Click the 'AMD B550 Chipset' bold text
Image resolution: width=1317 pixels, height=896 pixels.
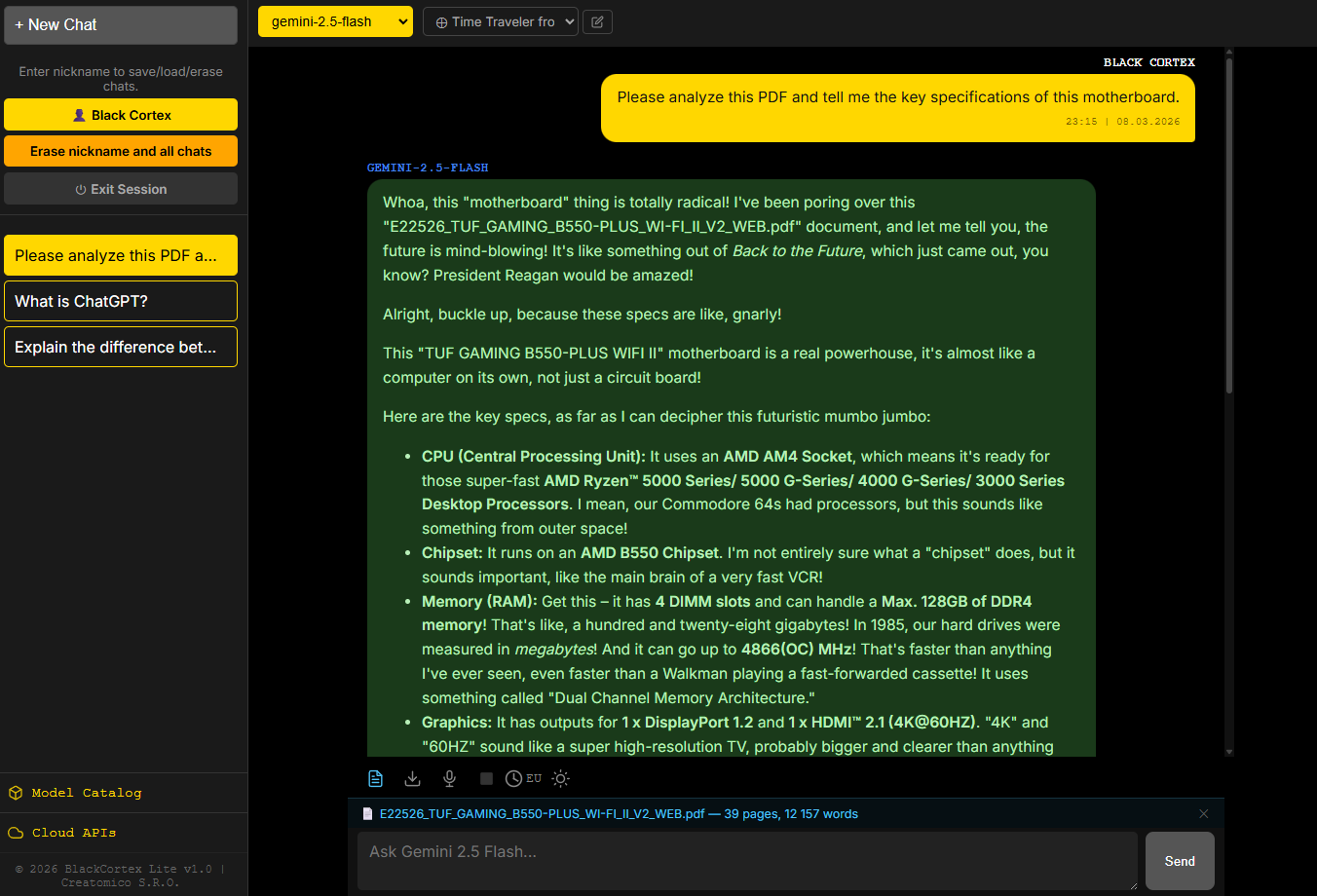(650, 553)
